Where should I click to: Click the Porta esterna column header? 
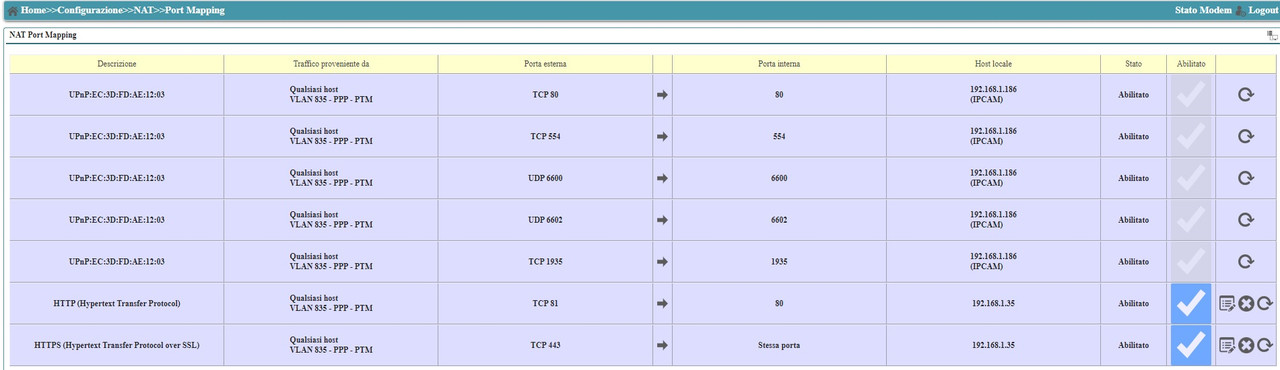click(x=545, y=64)
